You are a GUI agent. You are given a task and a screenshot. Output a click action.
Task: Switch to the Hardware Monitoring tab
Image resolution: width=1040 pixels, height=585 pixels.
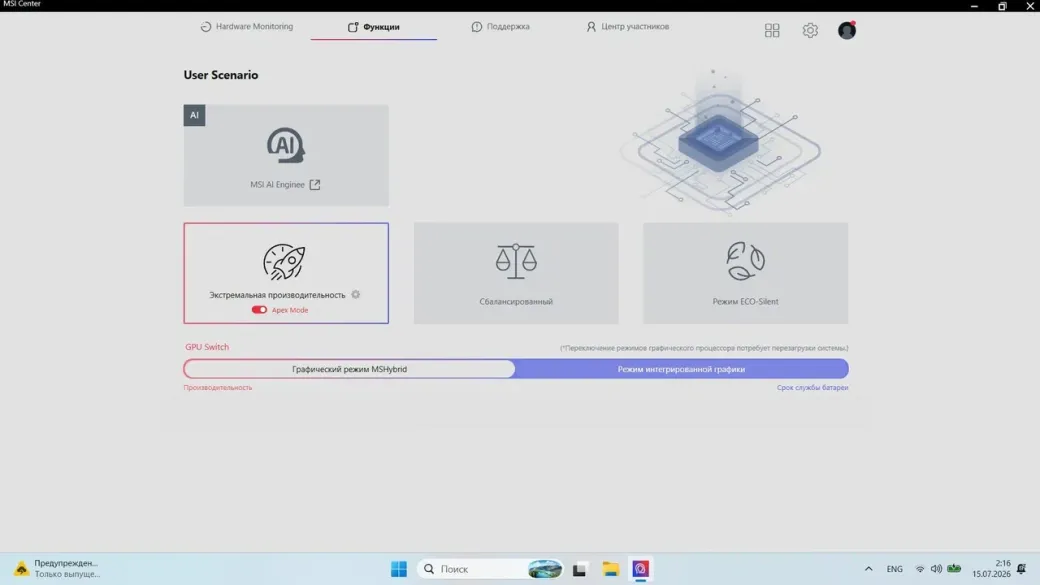(x=247, y=27)
